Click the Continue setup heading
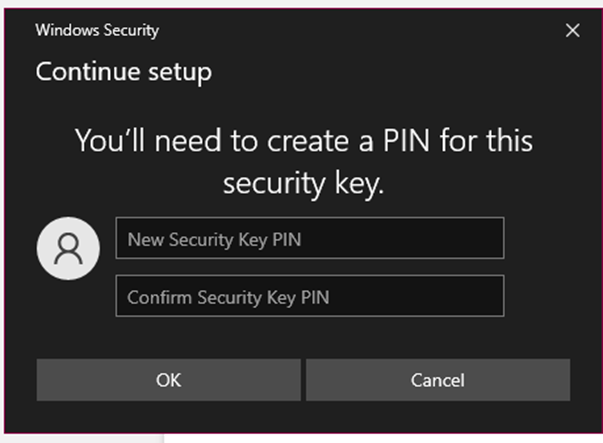 pyautogui.click(x=124, y=72)
